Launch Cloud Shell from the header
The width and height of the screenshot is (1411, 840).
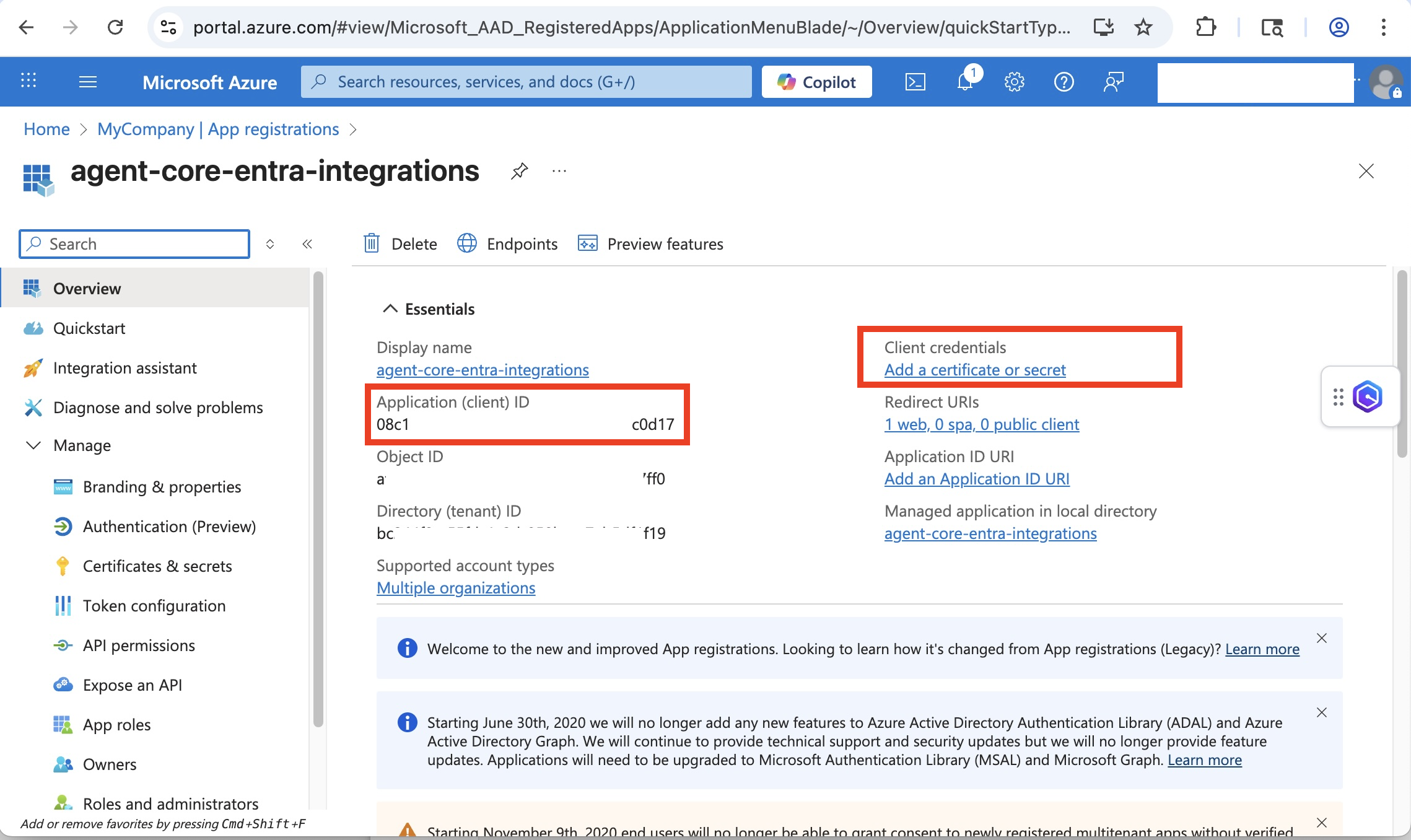[x=915, y=82]
